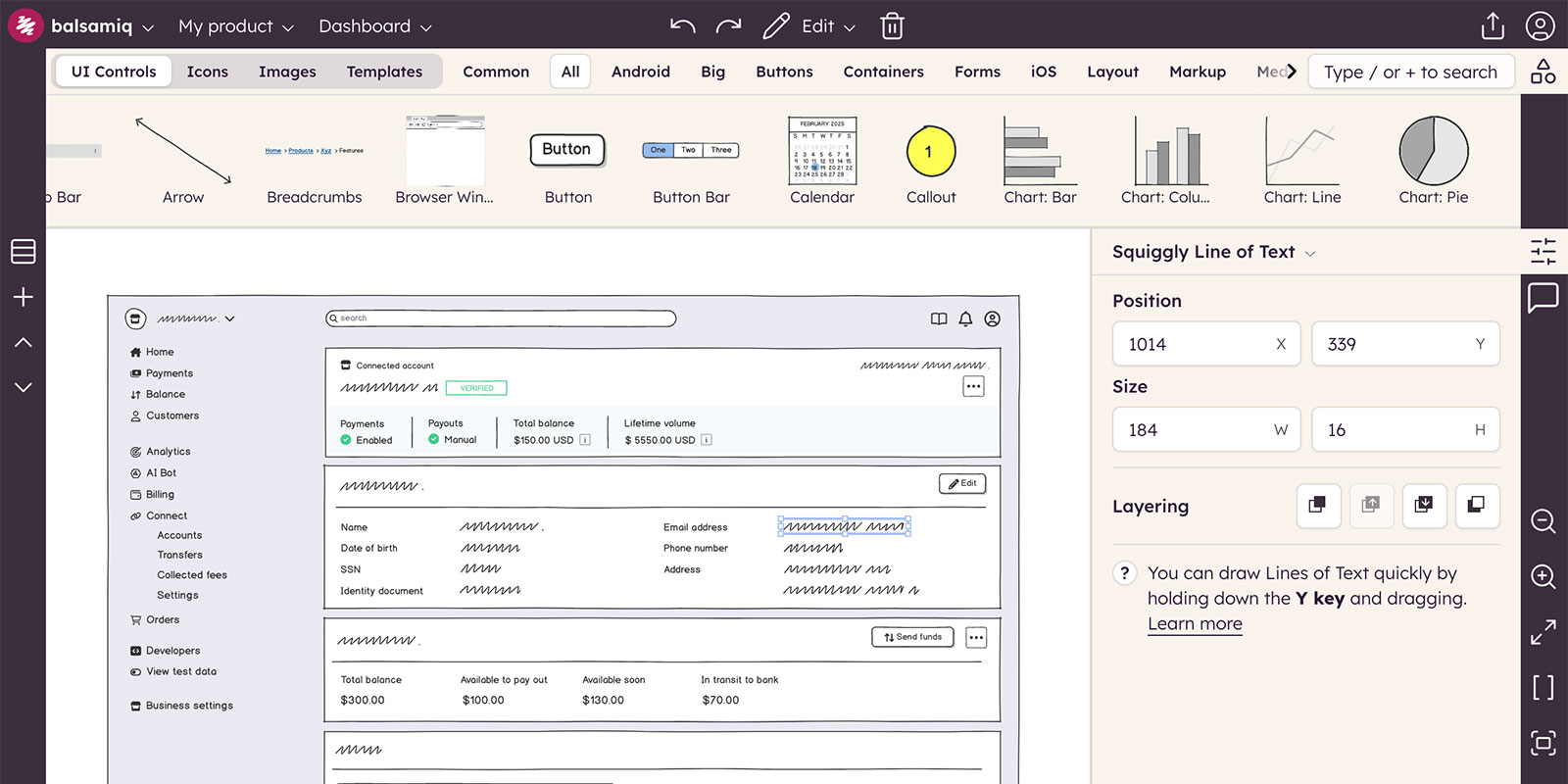Click the Send to back layering icon
The height and width of the screenshot is (784, 1568).
(1477, 506)
